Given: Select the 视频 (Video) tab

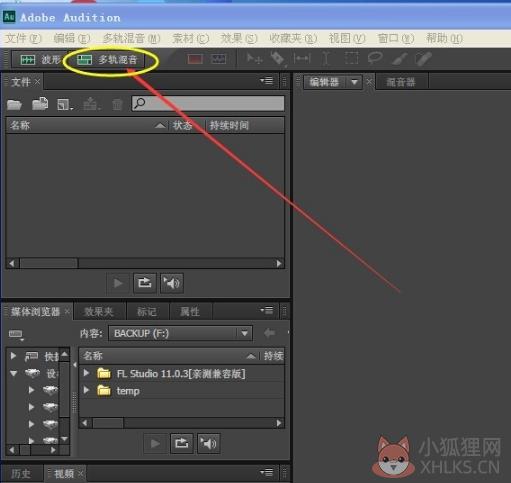Looking at the screenshot, I should tap(64, 473).
